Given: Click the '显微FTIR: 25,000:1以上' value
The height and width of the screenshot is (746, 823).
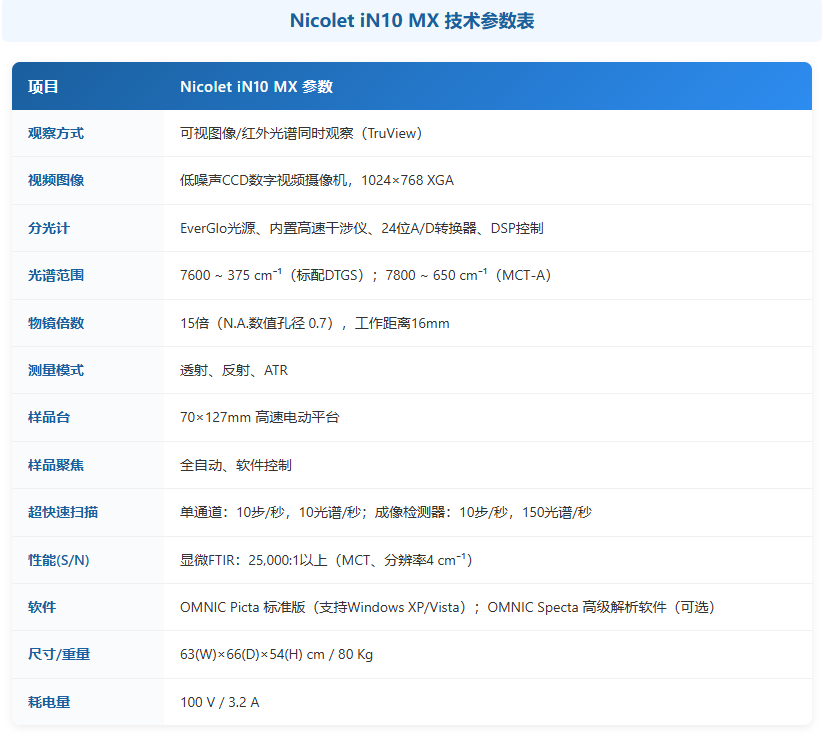Looking at the screenshot, I should coord(326,560).
